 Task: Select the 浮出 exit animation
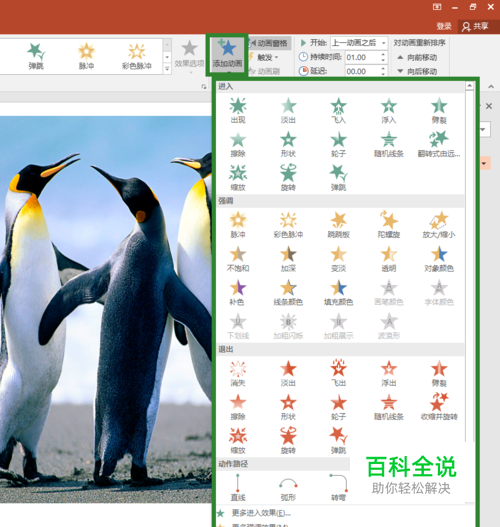tap(389, 374)
